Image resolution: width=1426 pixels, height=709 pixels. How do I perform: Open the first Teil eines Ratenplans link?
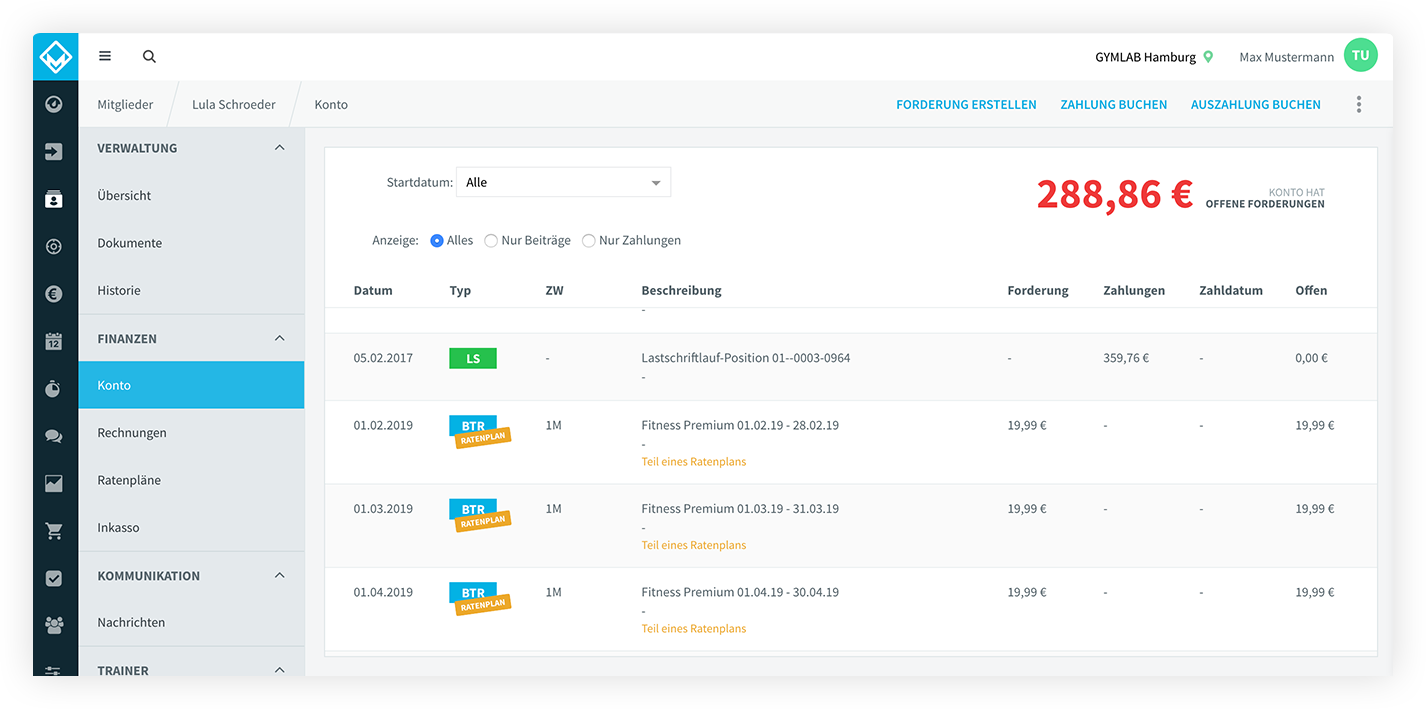(x=694, y=462)
